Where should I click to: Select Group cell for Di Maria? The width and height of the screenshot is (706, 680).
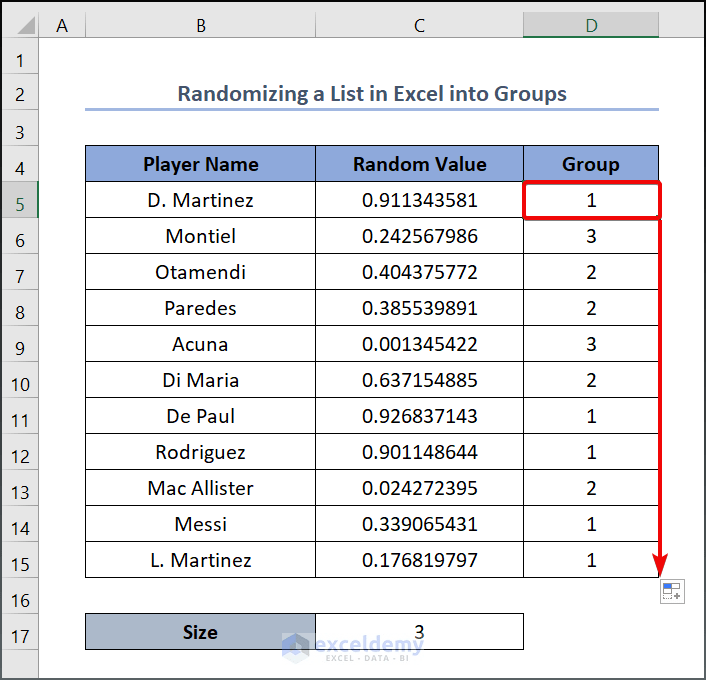(x=591, y=380)
